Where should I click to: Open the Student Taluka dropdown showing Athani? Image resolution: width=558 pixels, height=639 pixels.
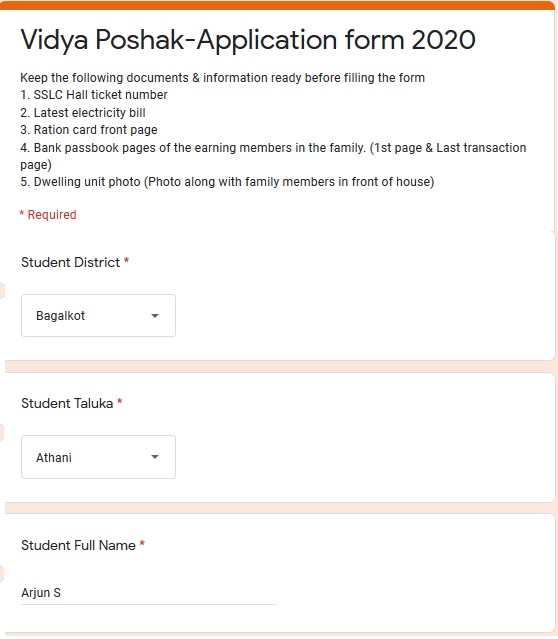(98, 456)
